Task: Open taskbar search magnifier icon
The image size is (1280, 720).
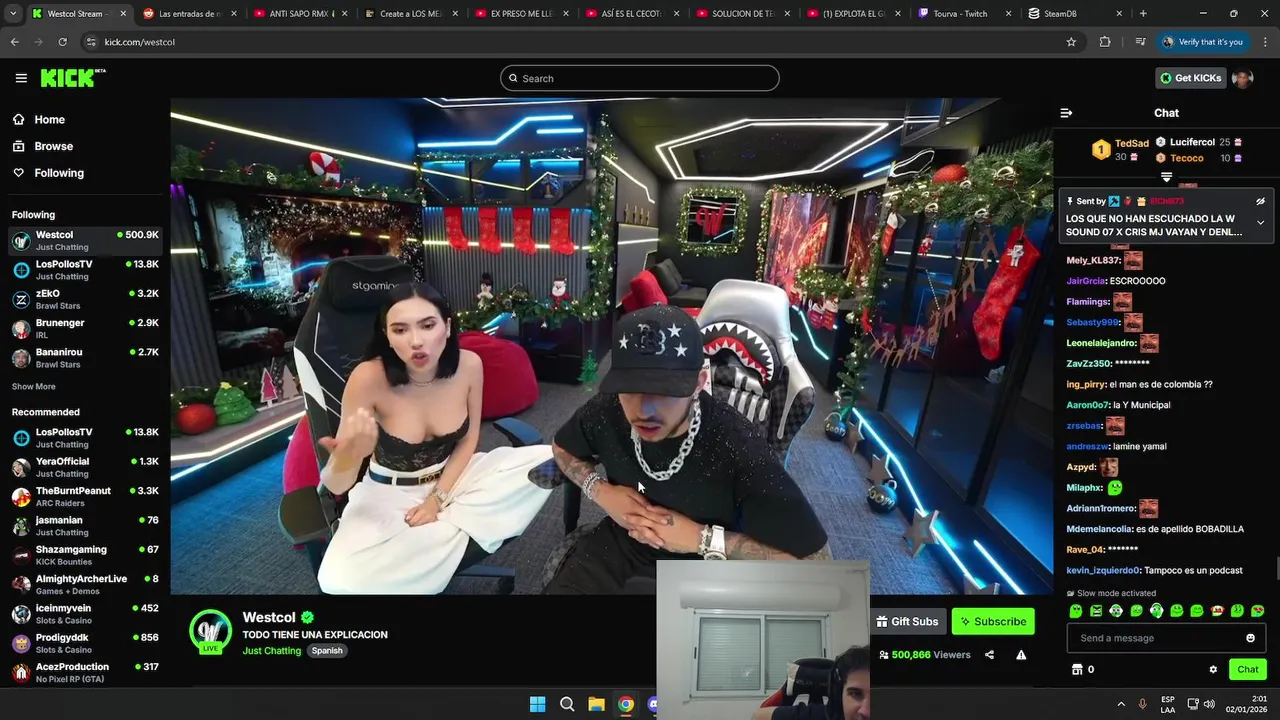Action: [x=567, y=704]
